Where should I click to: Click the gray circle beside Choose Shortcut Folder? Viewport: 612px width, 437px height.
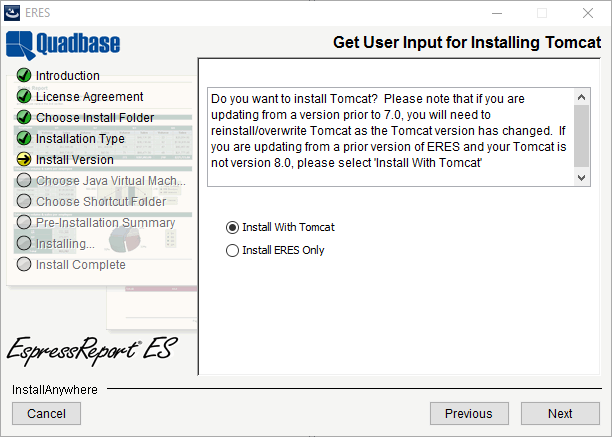[x=24, y=201]
